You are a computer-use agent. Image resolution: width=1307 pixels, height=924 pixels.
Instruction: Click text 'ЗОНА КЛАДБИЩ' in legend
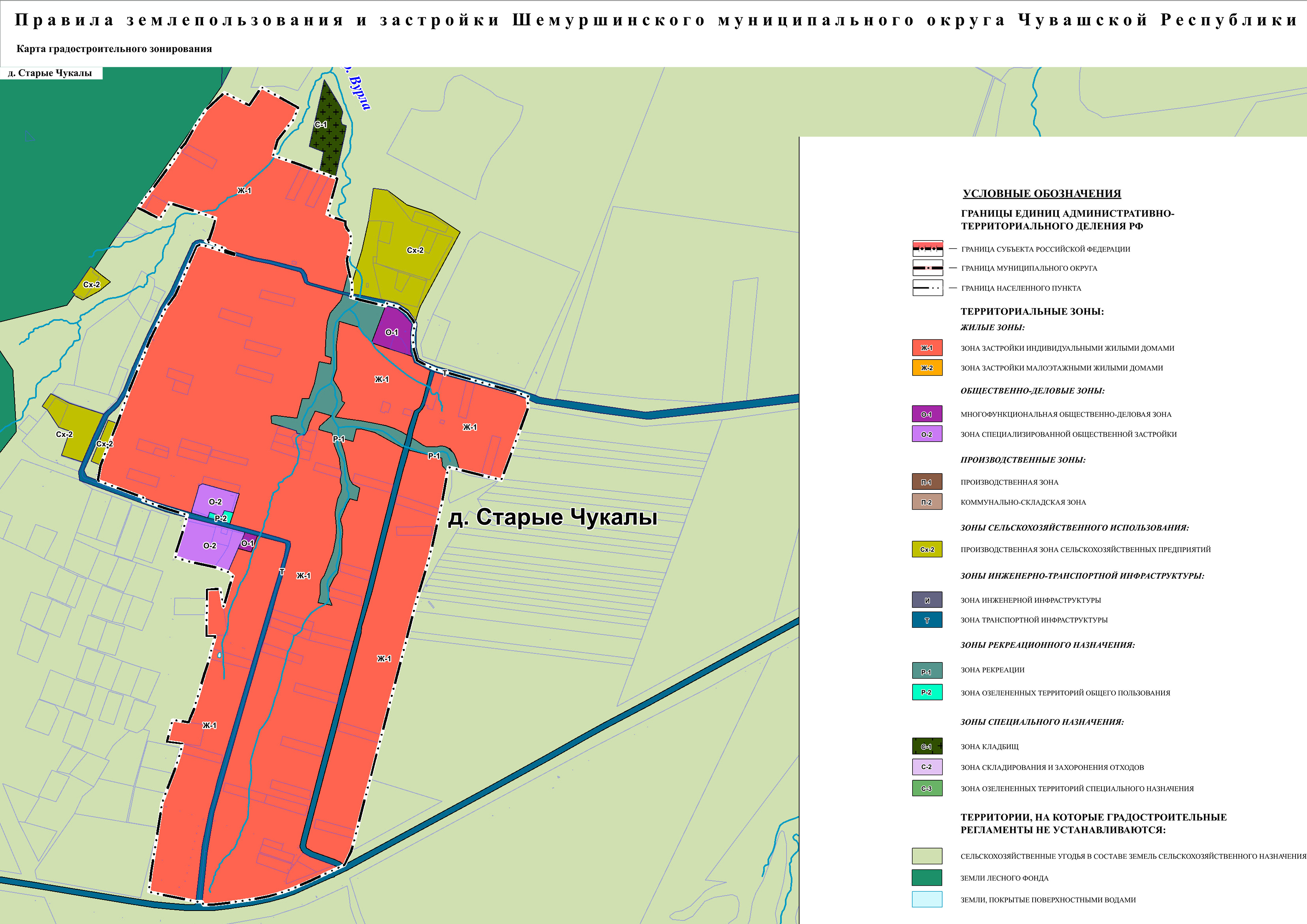[x=990, y=747]
